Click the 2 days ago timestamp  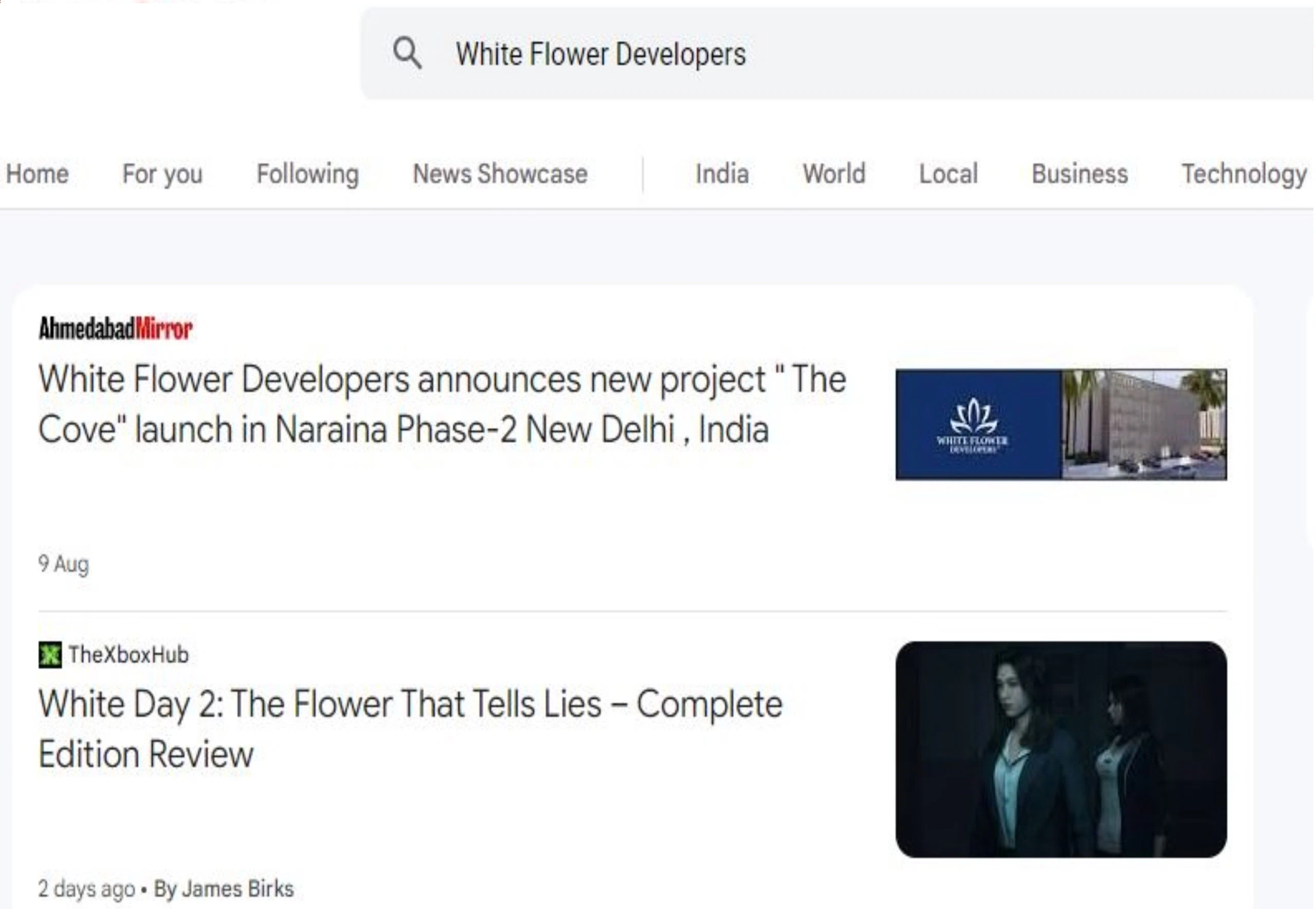click(x=86, y=889)
